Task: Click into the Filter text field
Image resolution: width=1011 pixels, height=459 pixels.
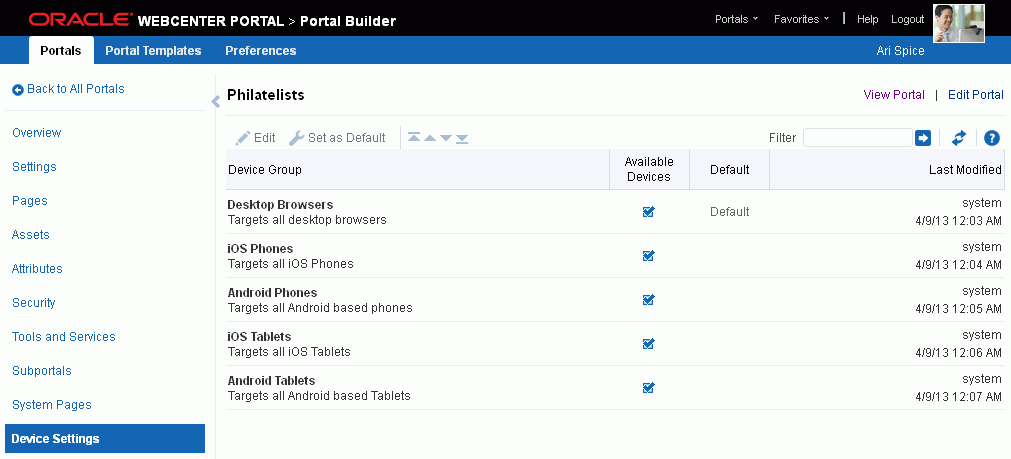Action: [x=858, y=137]
